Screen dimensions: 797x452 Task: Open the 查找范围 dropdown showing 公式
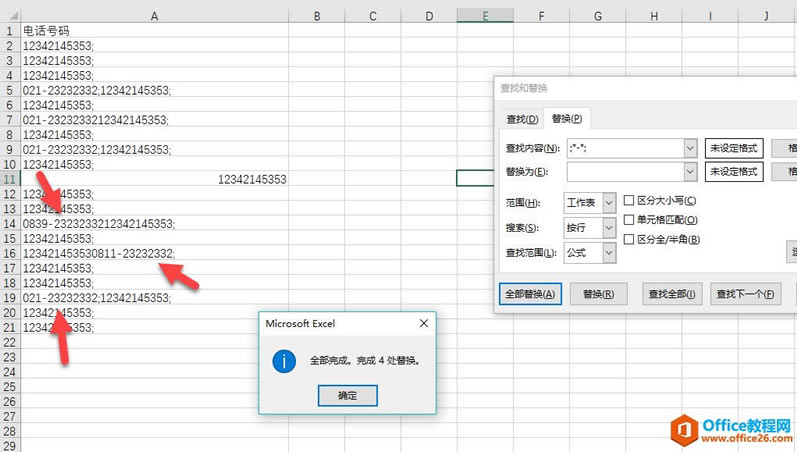pyautogui.click(x=609, y=254)
